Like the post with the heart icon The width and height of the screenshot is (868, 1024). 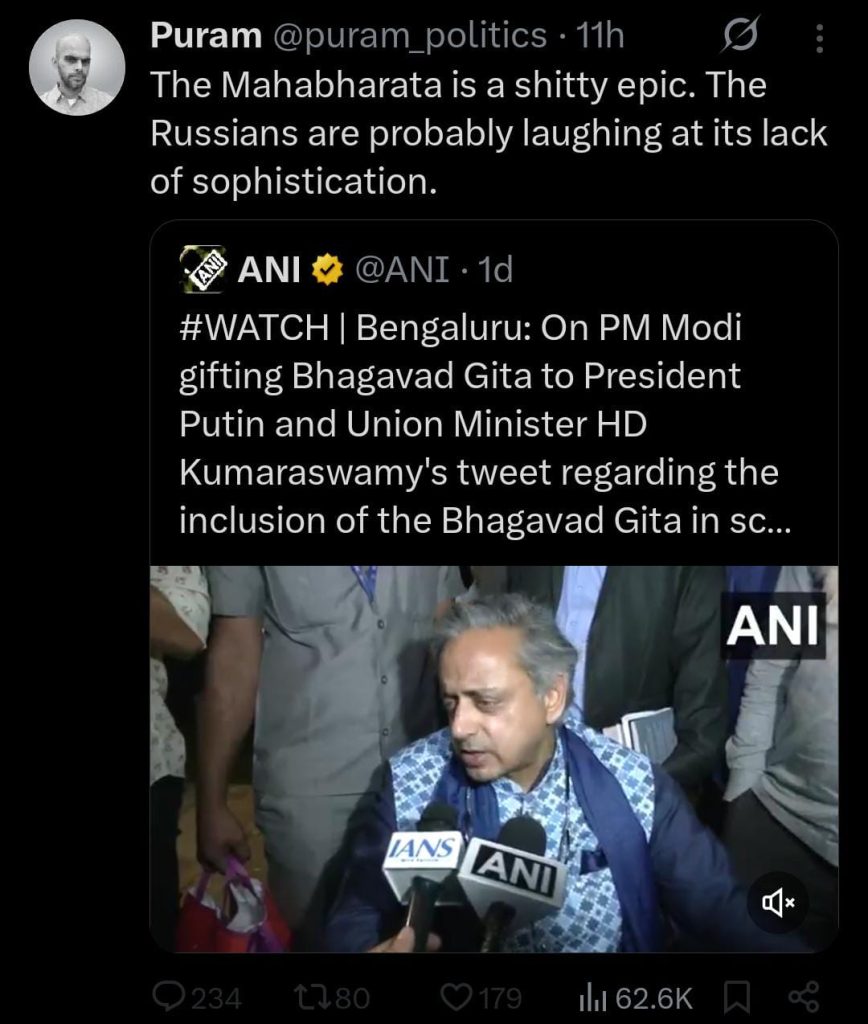point(455,996)
